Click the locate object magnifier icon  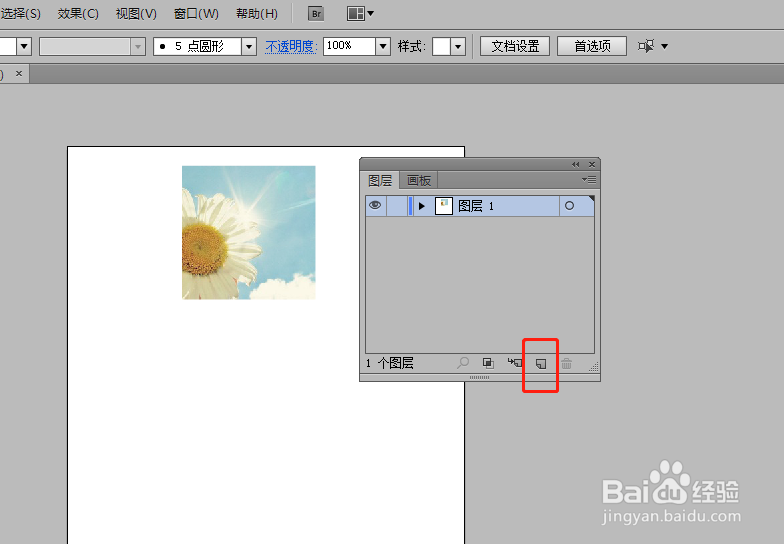(x=463, y=363)
